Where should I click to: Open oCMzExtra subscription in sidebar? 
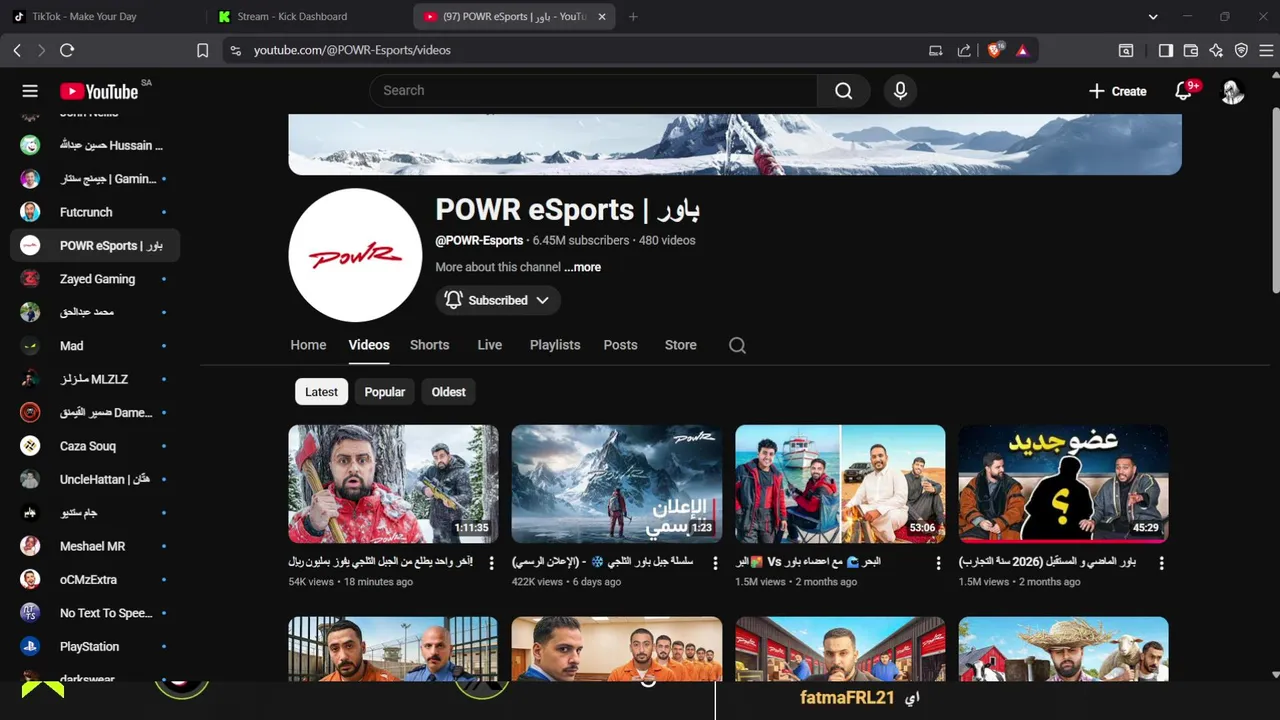[95, 580]
